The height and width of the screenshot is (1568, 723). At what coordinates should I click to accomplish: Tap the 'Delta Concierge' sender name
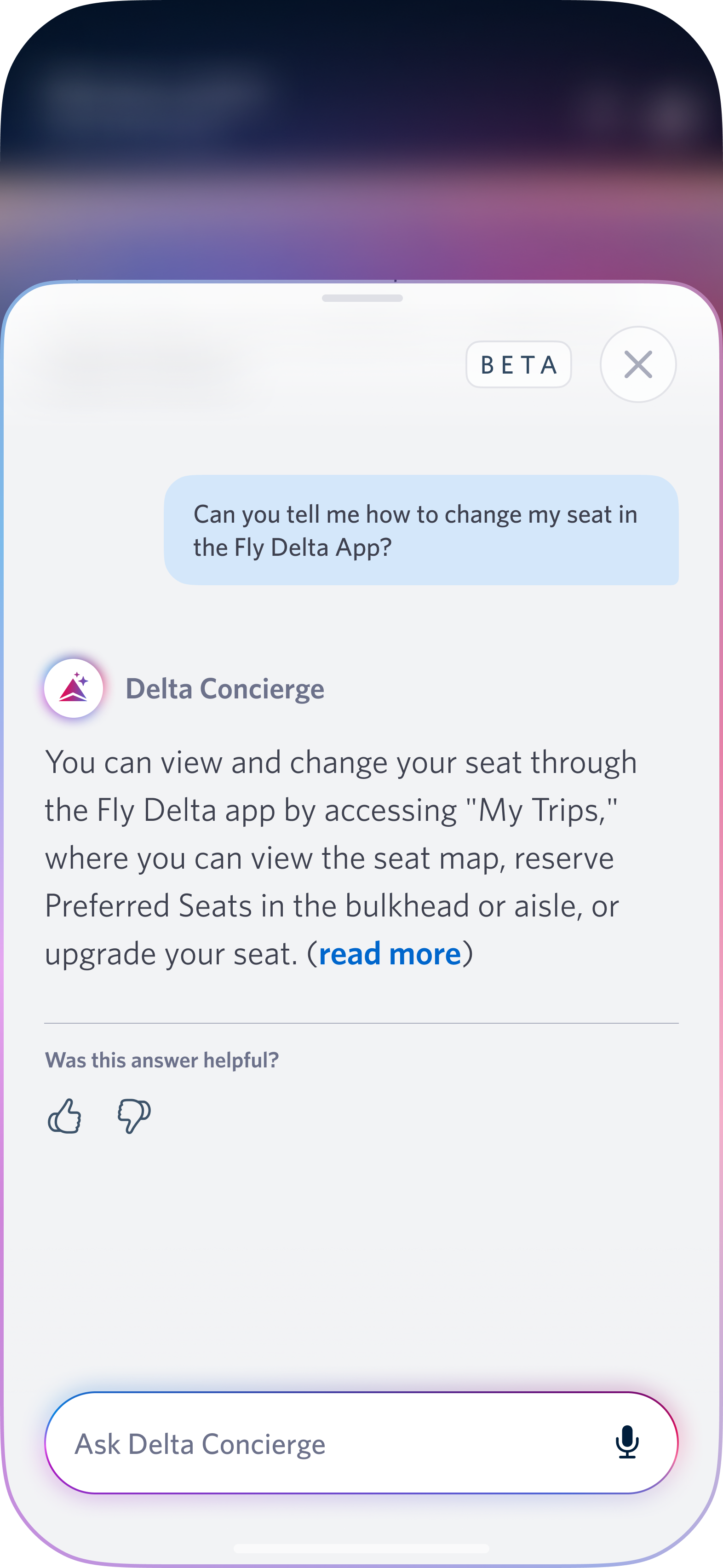224,689
